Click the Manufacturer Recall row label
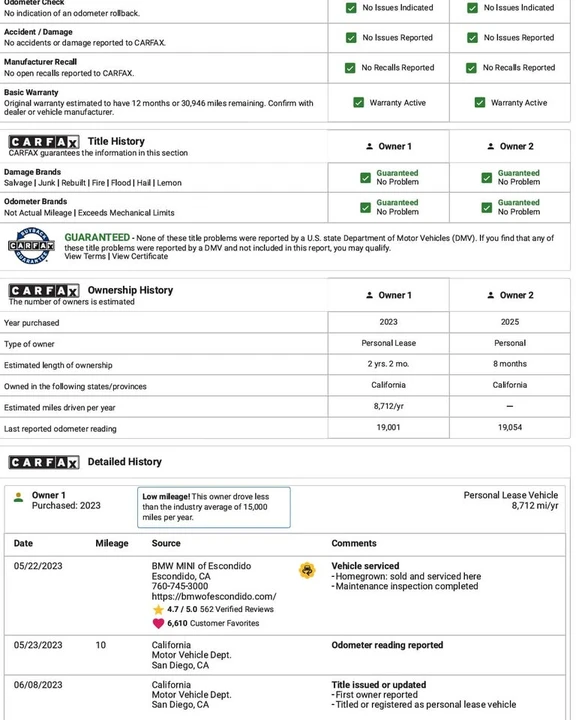The height and width of the screenshot is (720, 576). (40, 62)
